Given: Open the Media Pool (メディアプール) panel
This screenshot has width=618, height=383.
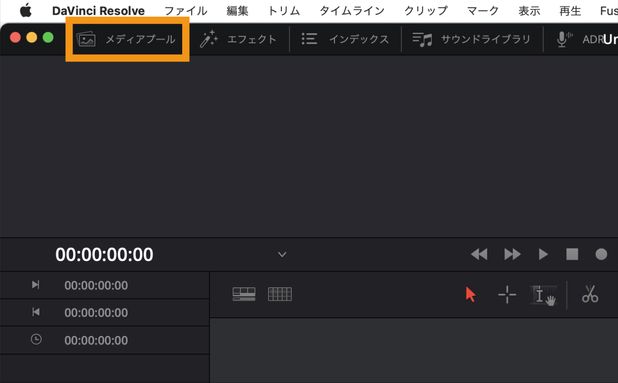Looking at the screenshot, I should pyautogui.click(x=127, y=39).
